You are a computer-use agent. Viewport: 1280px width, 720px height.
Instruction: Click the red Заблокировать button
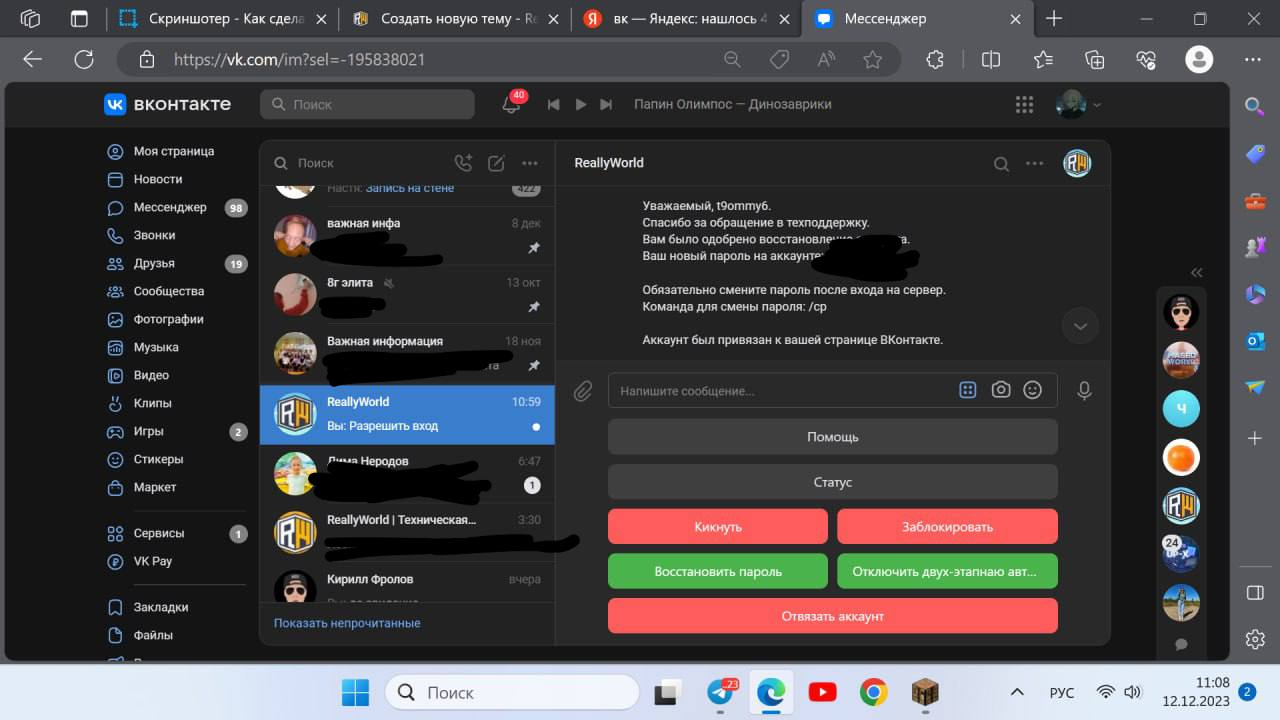coord(947,526)
